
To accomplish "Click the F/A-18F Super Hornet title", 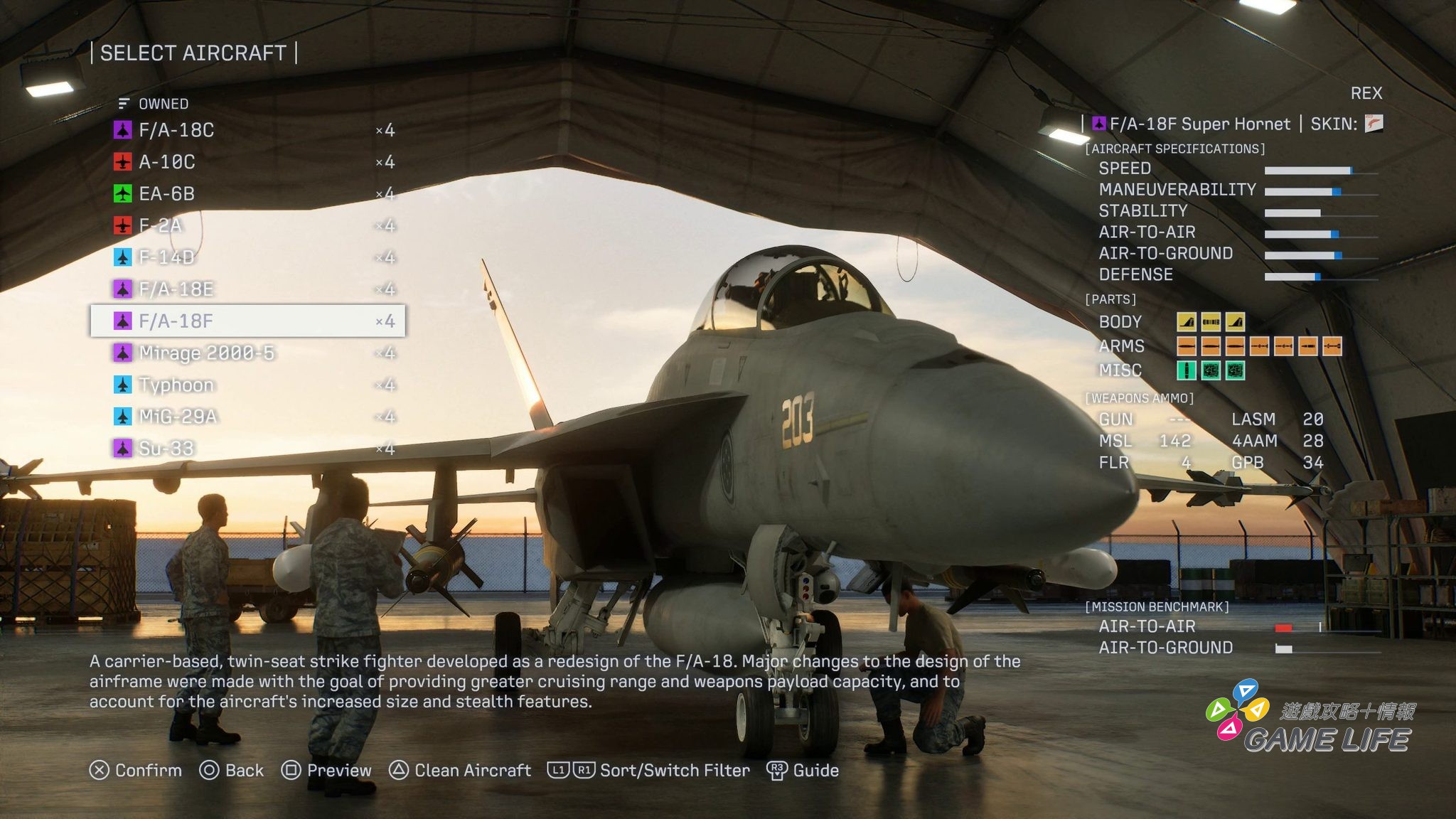I will coord(1199,124).
